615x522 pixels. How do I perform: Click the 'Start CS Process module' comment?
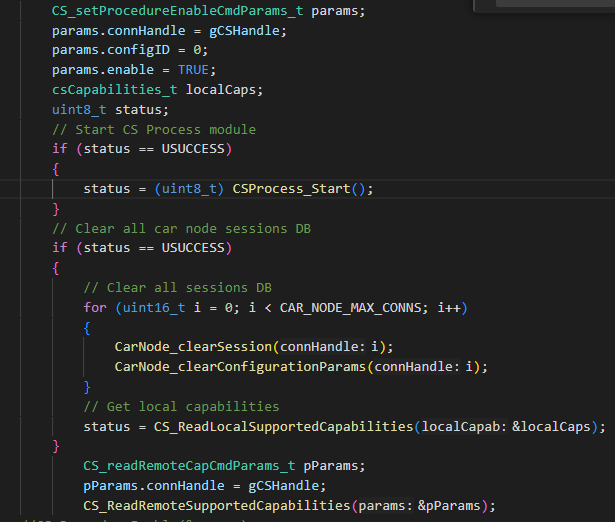click(x=154, y=129)
